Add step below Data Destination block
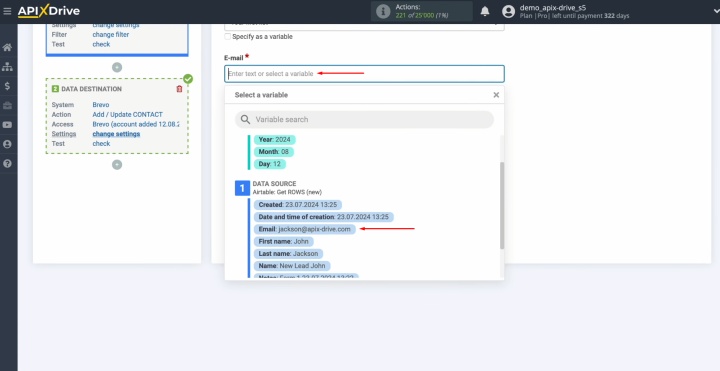720x371 pixels. pos(117,165)
